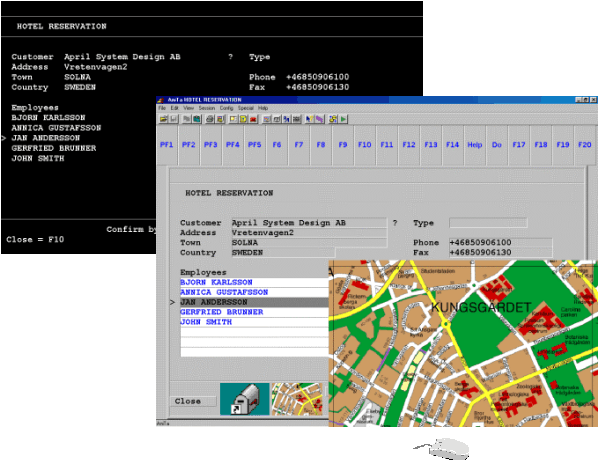Open the small map thumbnail beside mailbox

(x=297, y=399)
